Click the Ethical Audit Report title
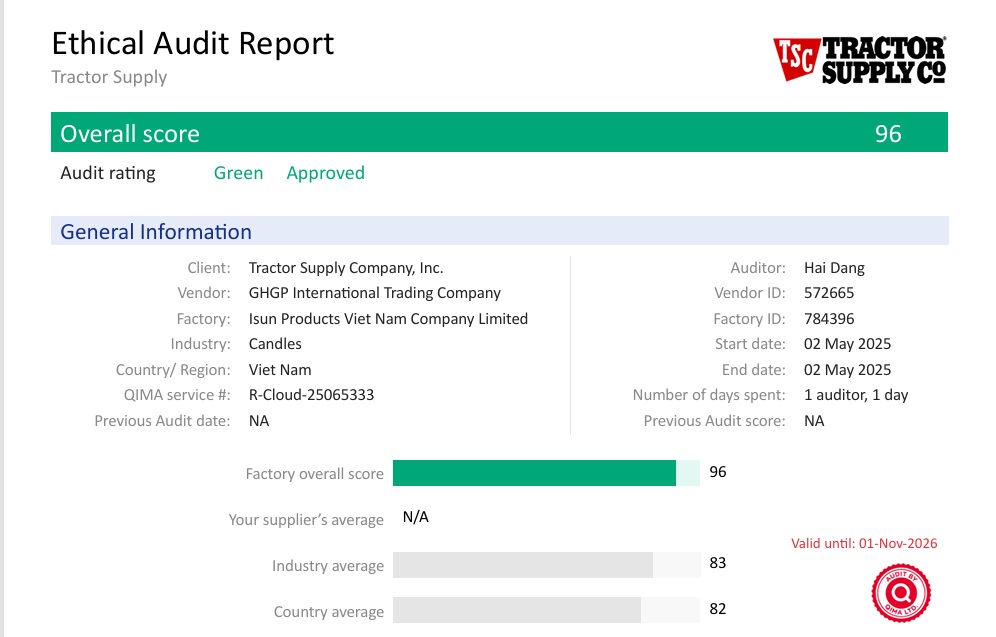Viewport: 996px width, 637px height. coord(192,44)
